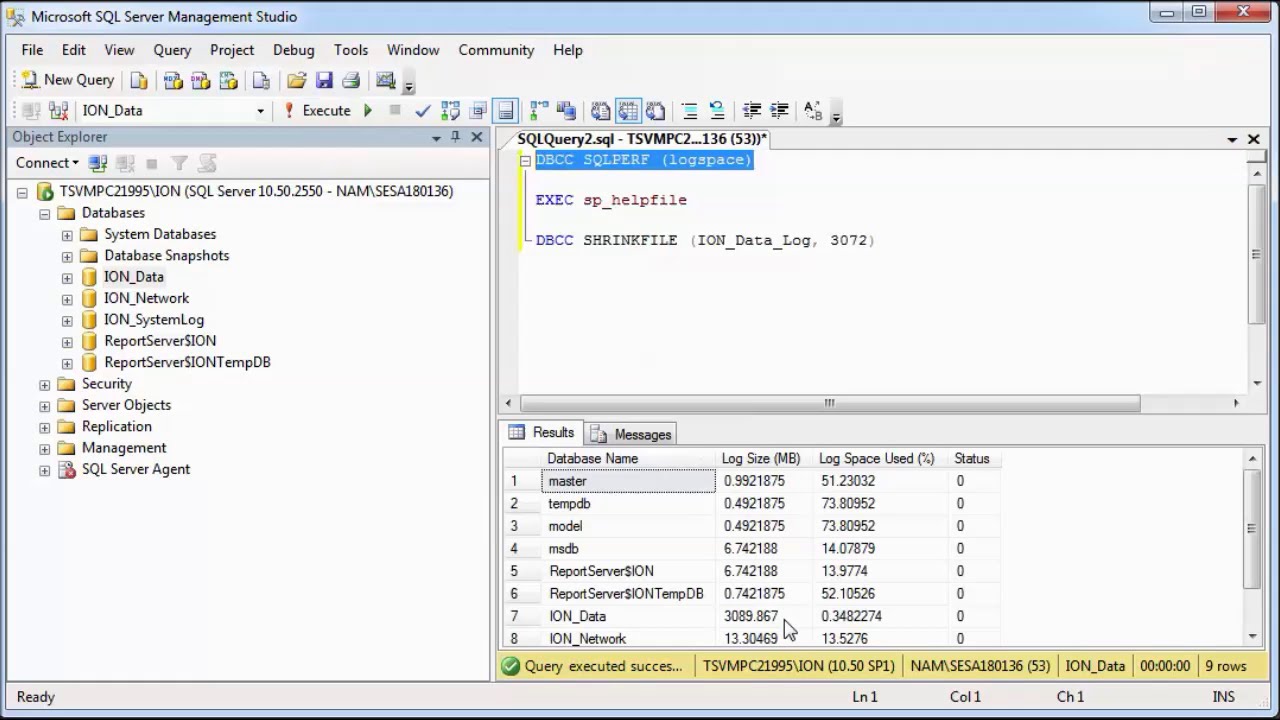Click Uncomment selected lines icon
Image resolution: width=1280 pixels, height=720 pixels.
pos(717,111)
